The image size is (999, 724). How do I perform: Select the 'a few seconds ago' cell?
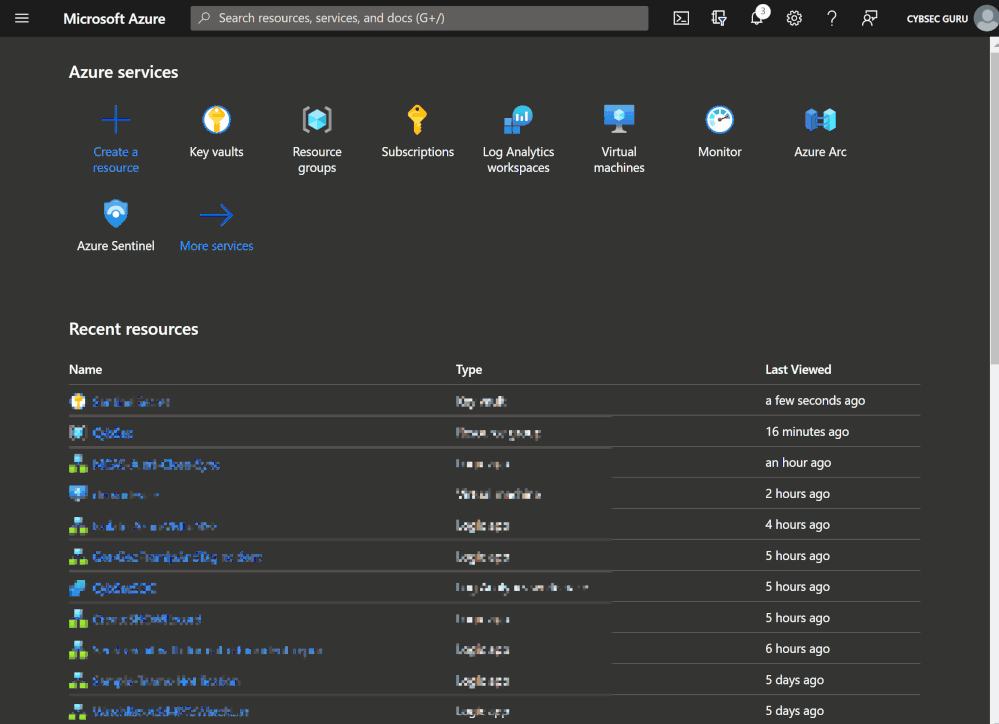[815, 400]
